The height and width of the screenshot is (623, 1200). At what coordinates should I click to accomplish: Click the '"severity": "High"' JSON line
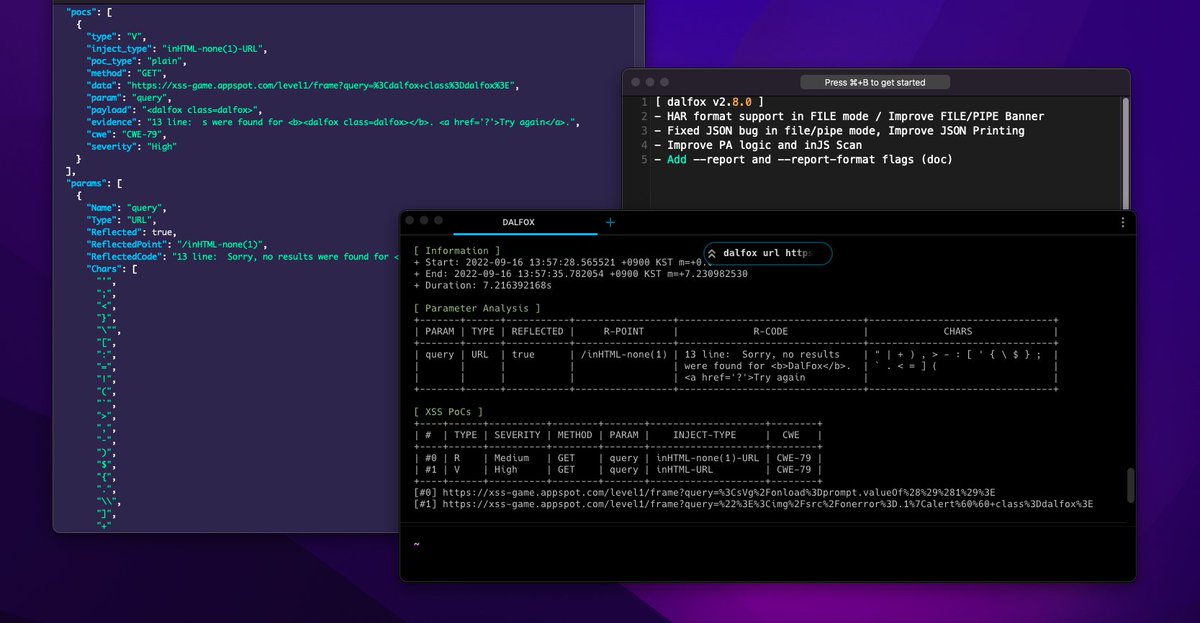[132, 146]
